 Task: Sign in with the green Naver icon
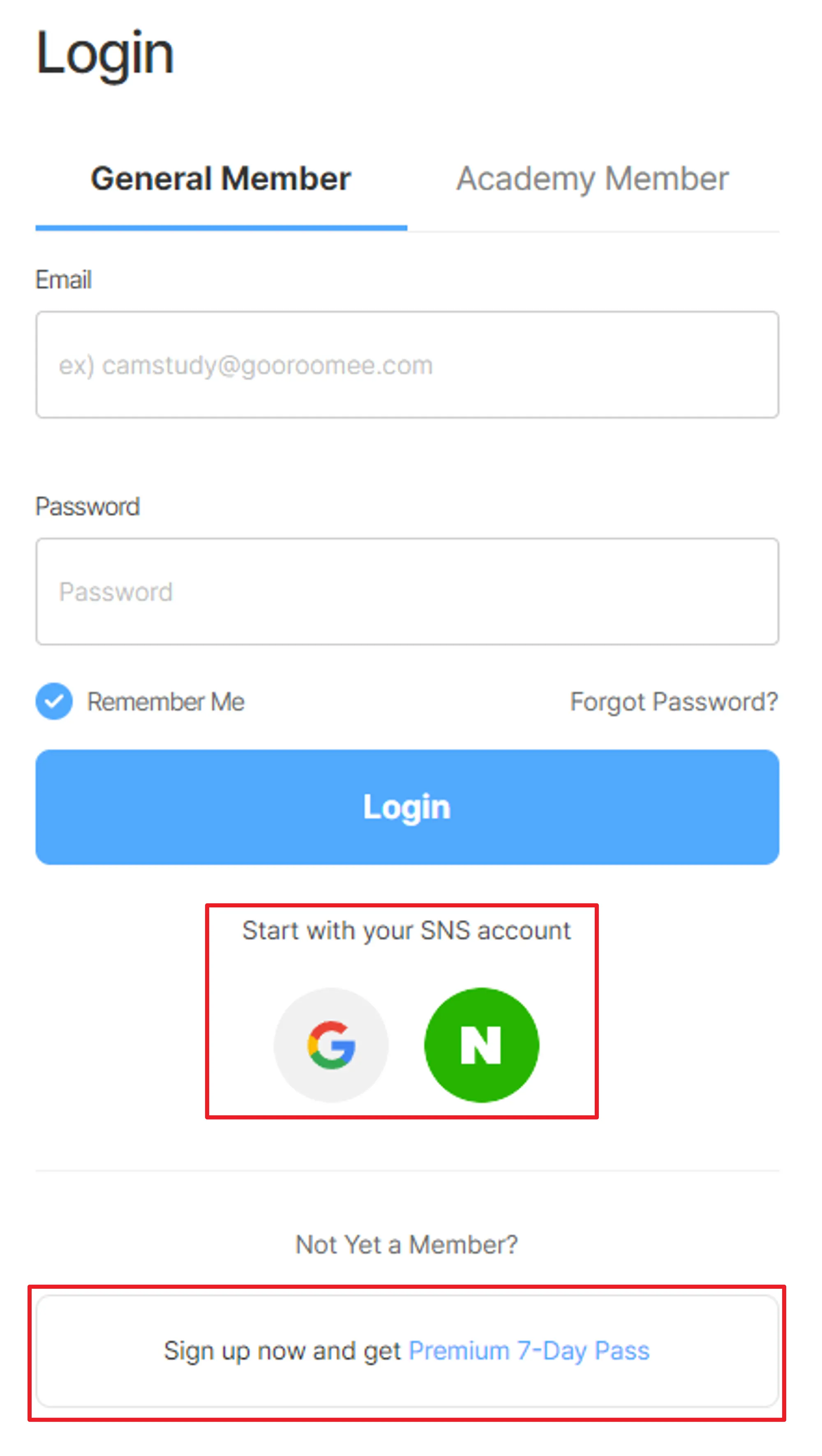(481, 1045)
